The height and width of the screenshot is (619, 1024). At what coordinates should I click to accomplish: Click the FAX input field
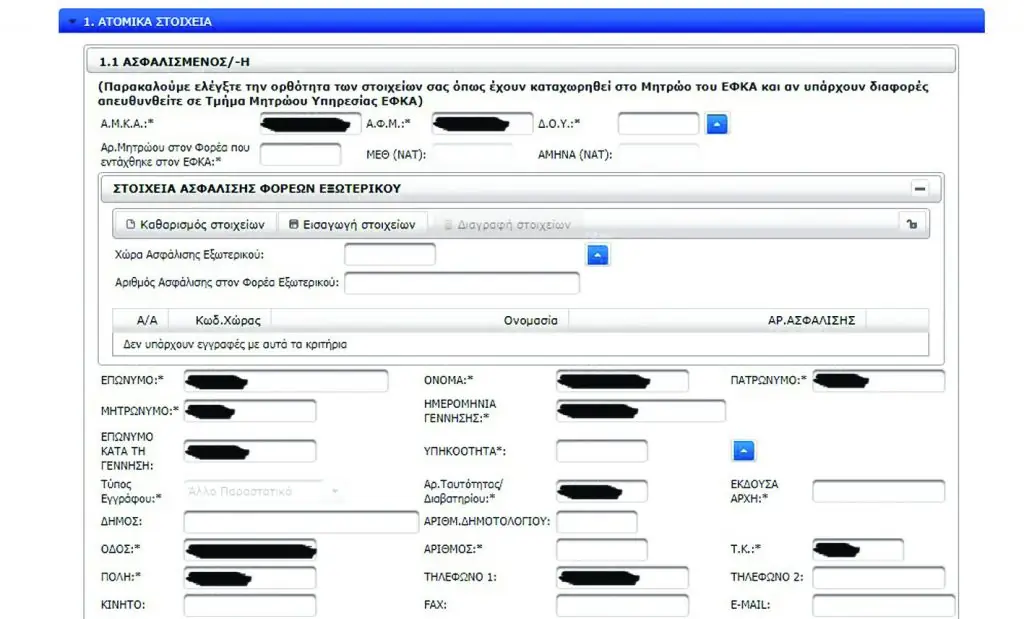(622, 605)
